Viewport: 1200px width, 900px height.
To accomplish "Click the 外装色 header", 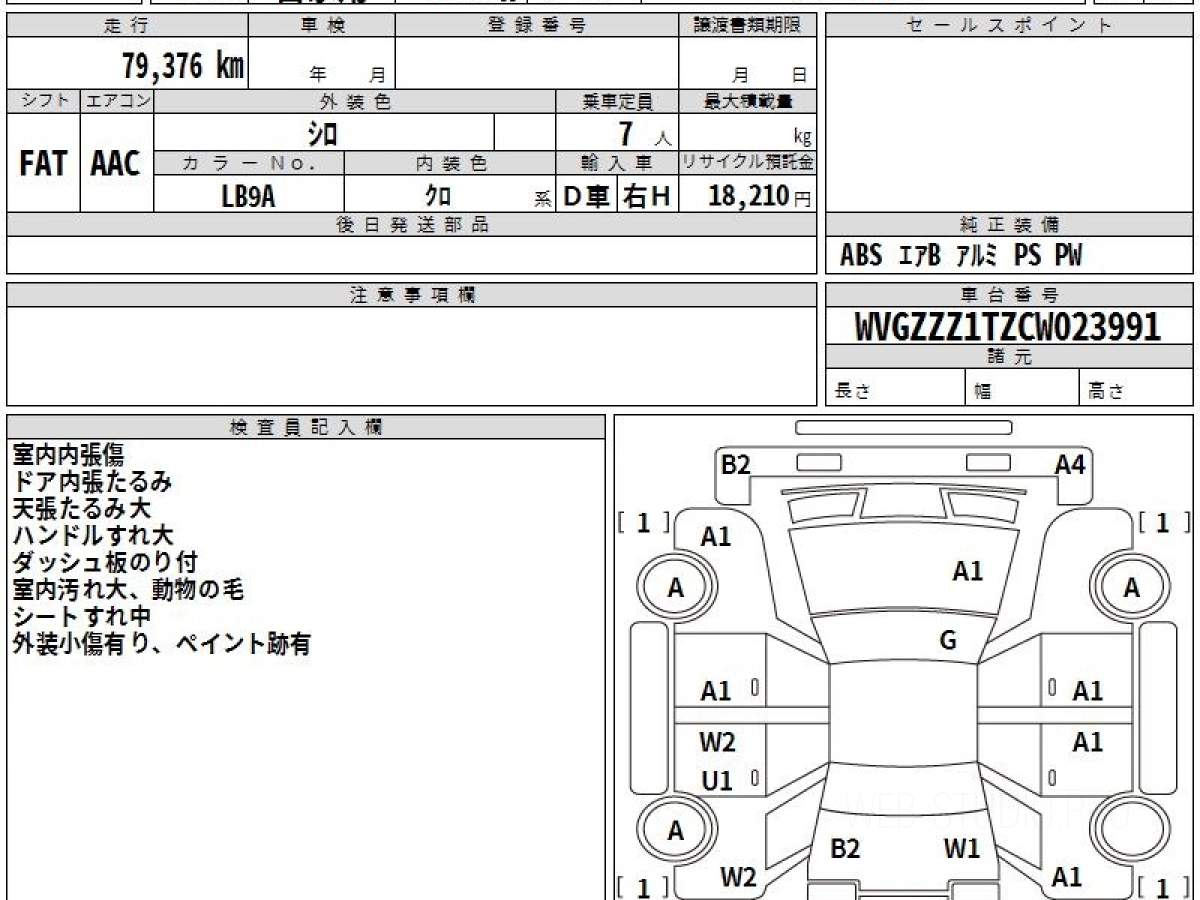I will point(355,101).
